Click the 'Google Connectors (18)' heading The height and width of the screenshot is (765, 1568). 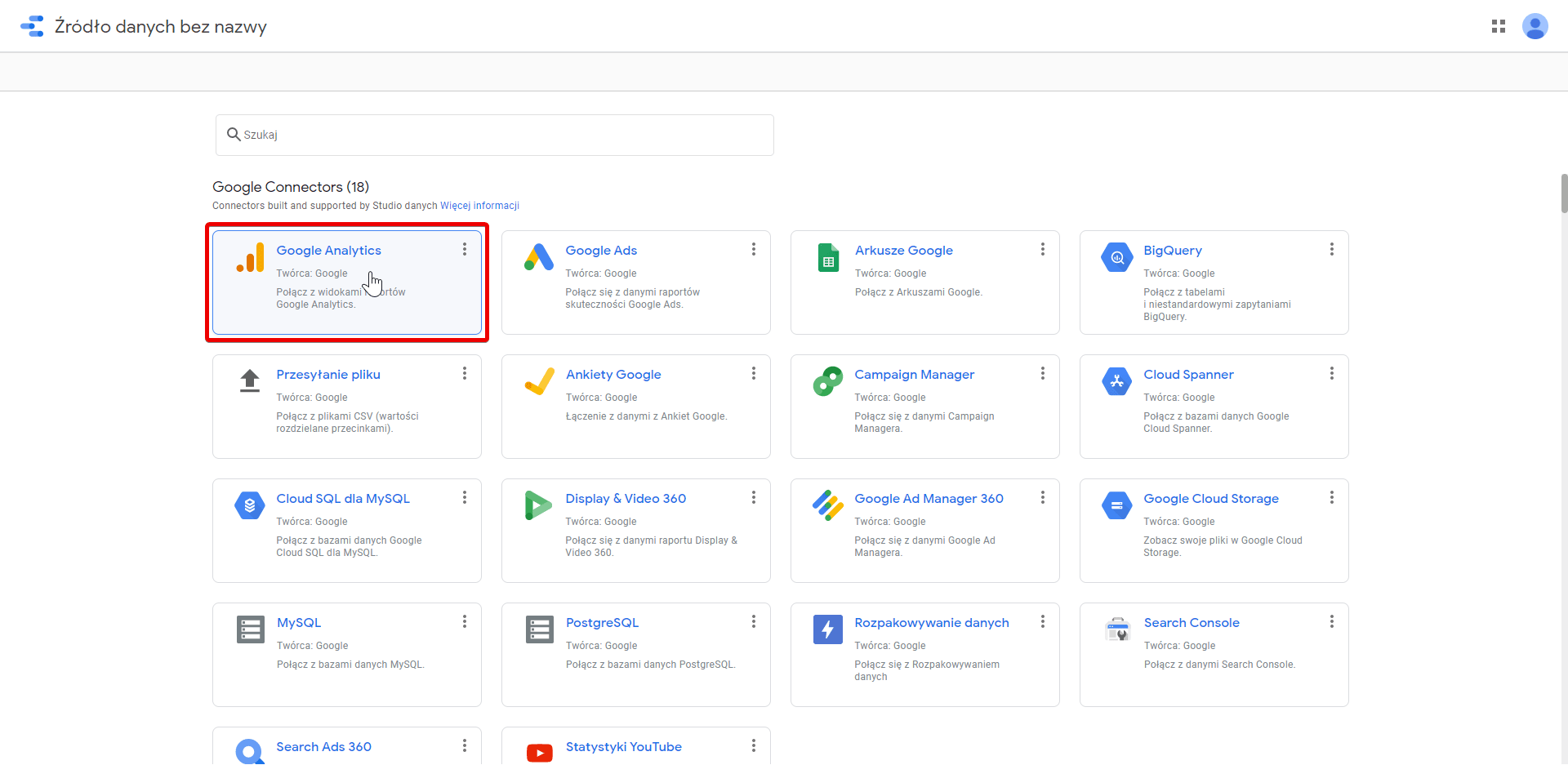pos(291,187)
